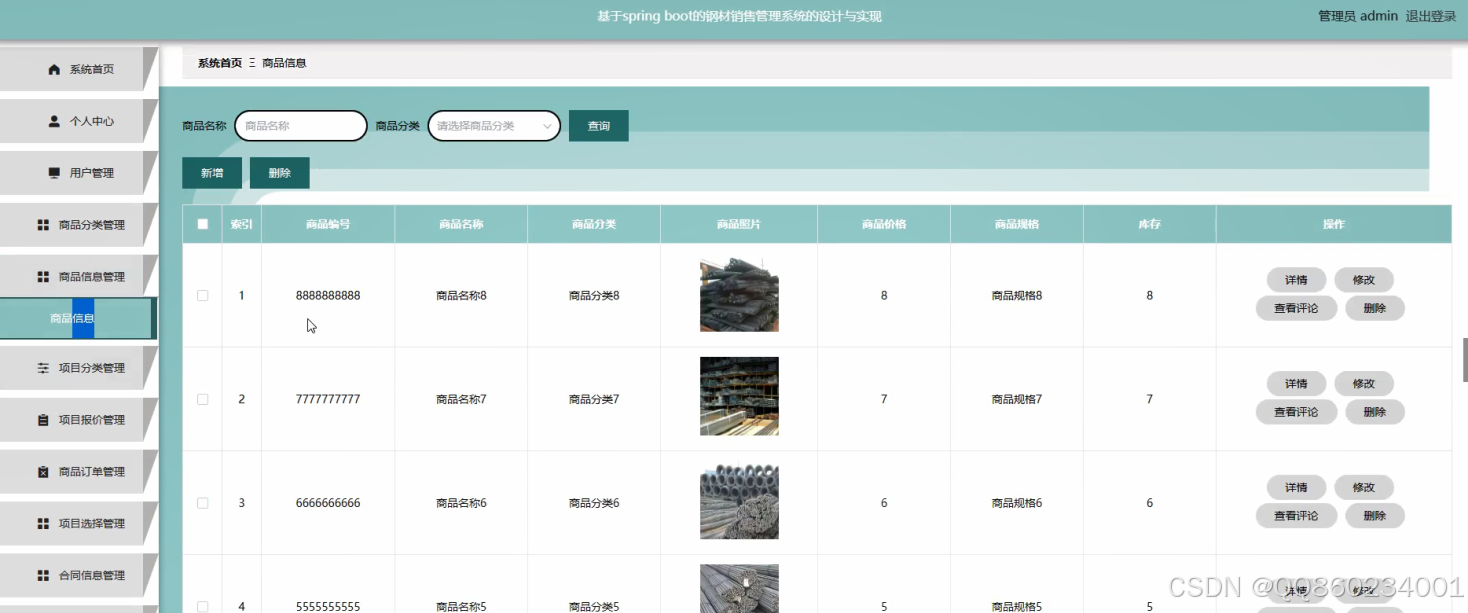Click the cell 商品名称6
This screenshot has height=613, width=1468.
pyautogui.click(x=461, y=503)
